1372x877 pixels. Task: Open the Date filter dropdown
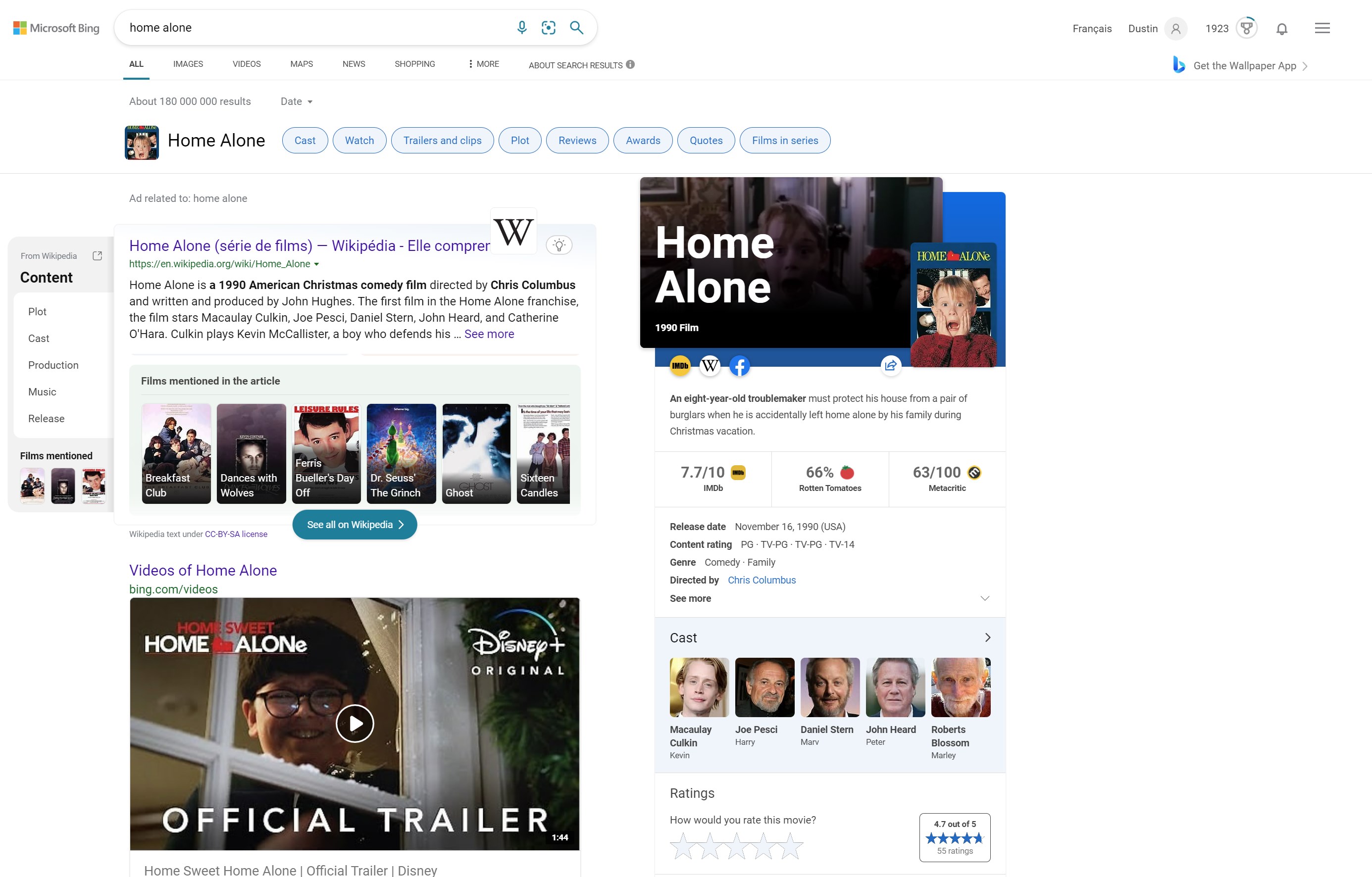coord(296,101)
